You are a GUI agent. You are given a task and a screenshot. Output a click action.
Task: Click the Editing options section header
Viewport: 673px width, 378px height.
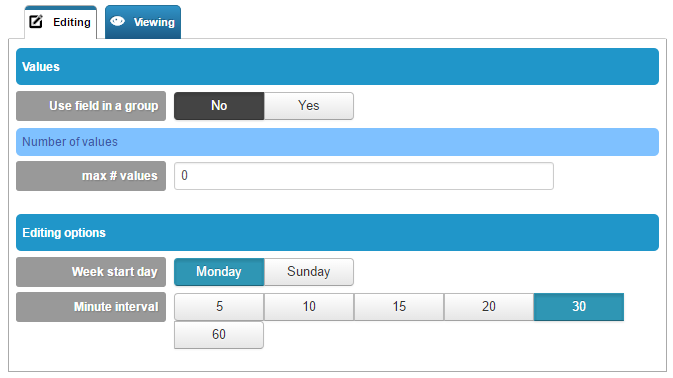[x=337, y=233]
